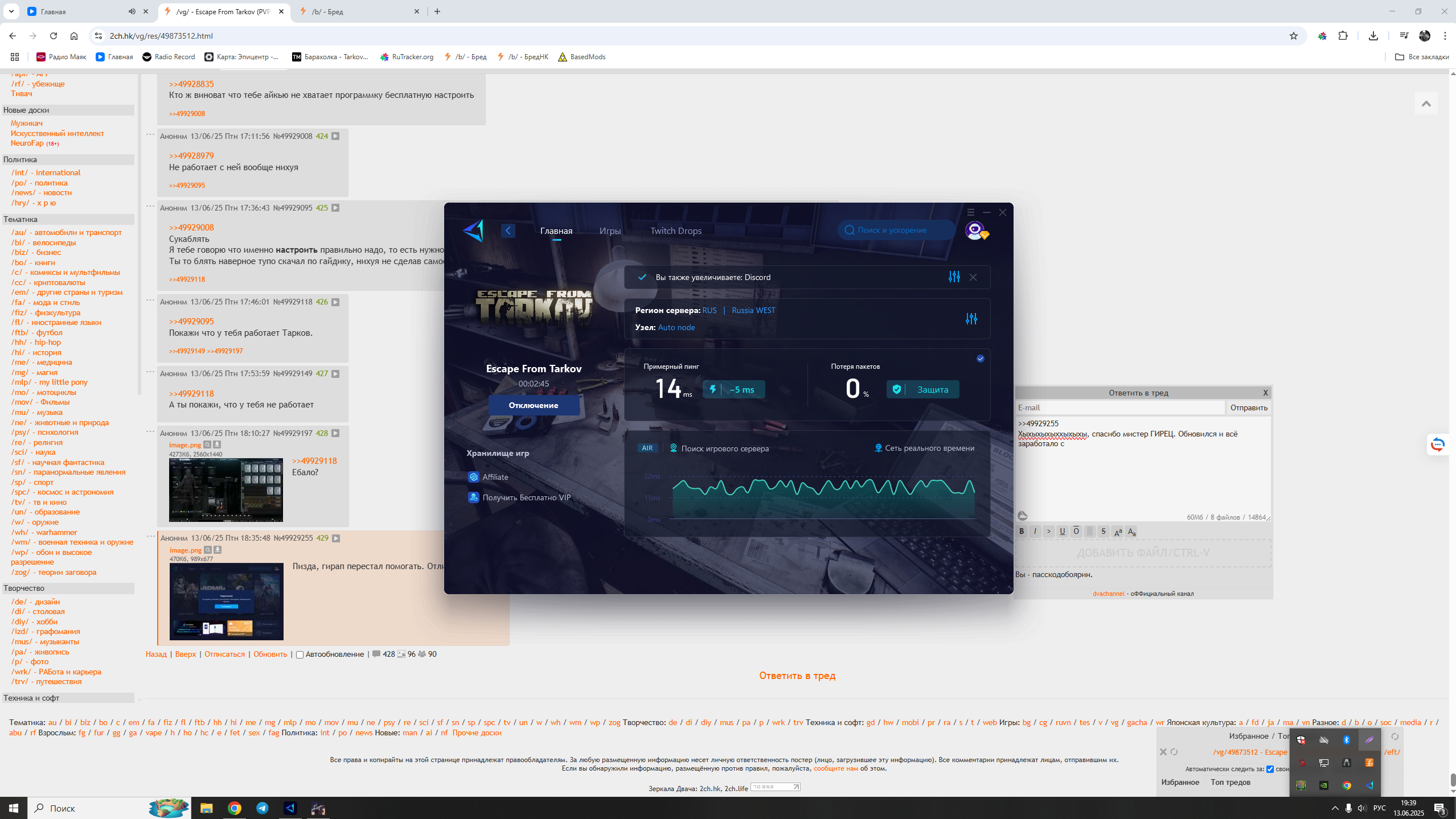Click the E-mail input field
Image resolution: width=1456 pixels, height=819 pixels.
[1119, 408]
